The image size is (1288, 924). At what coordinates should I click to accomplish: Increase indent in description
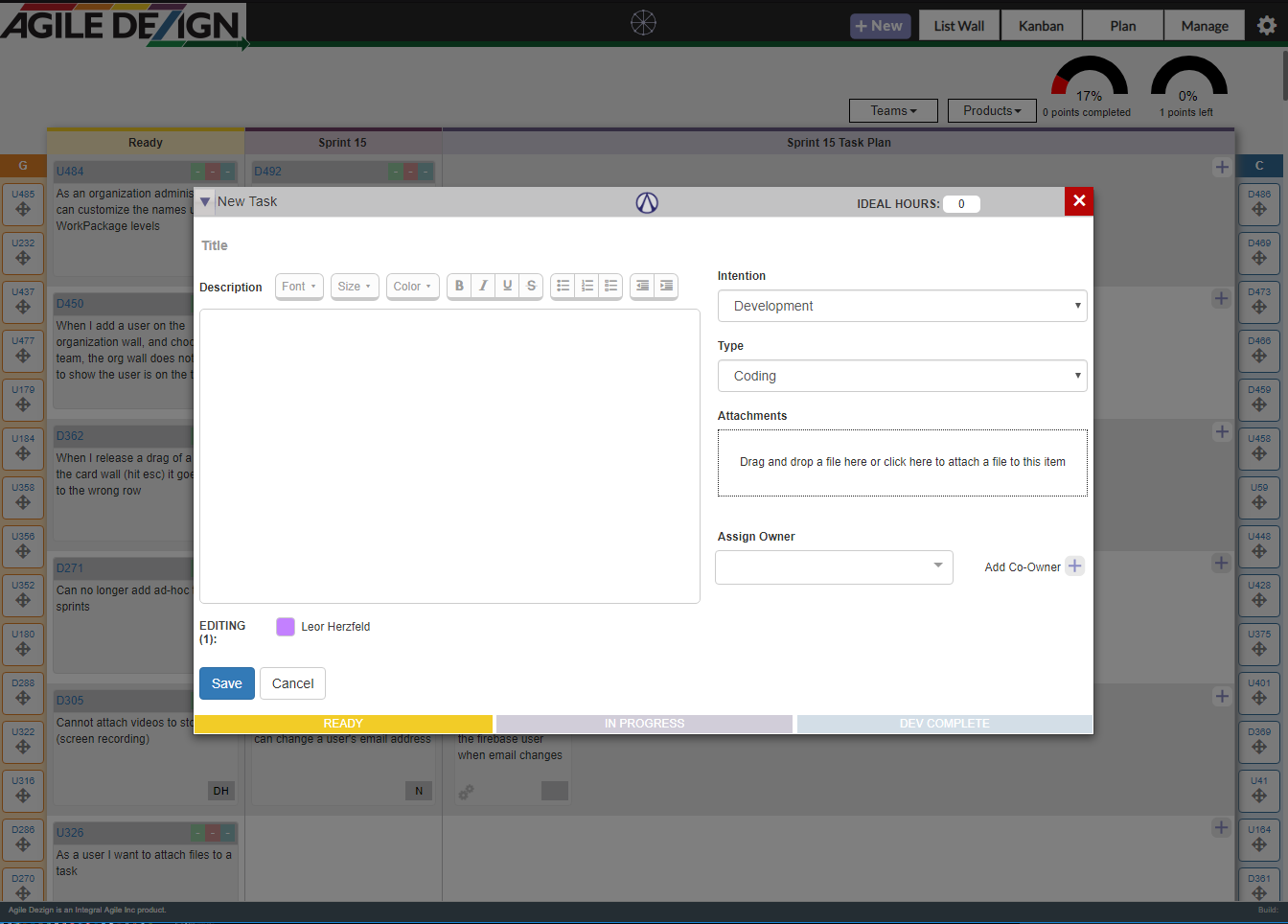[666, 286]
